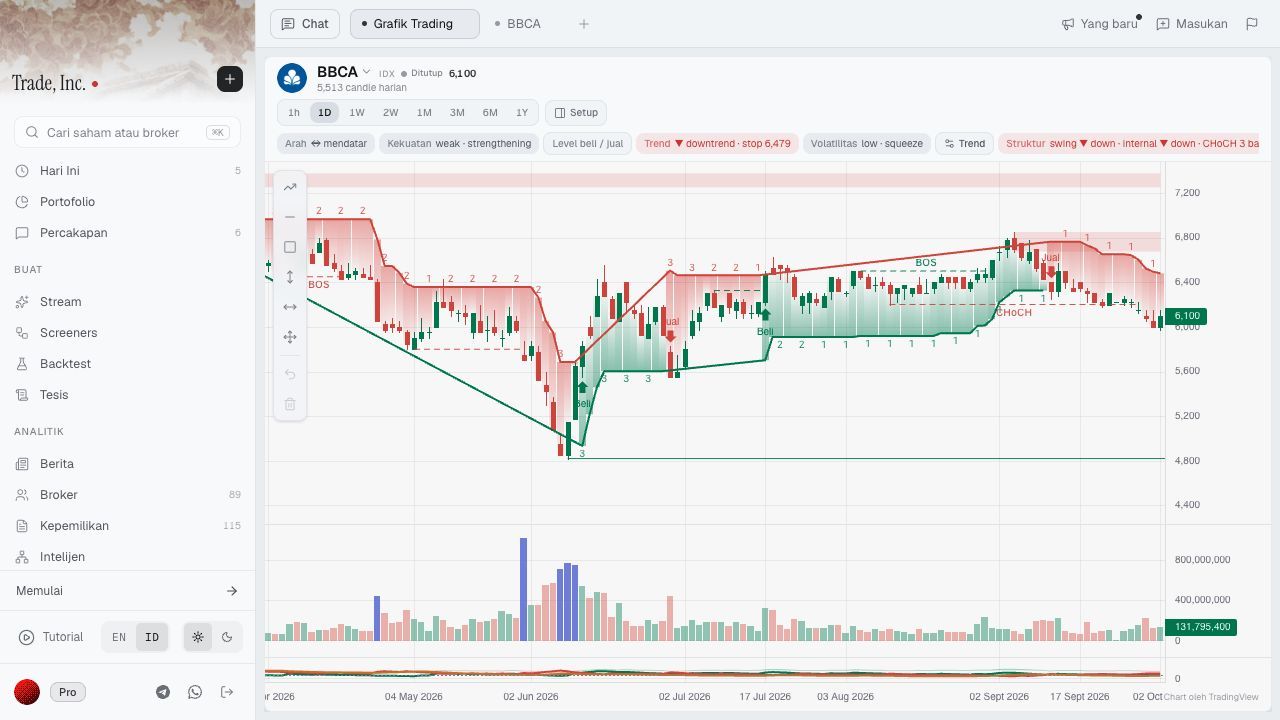Enable light theme with sun icon
The width and height of the screenshot is (1280, 720).
coord(198,637)
